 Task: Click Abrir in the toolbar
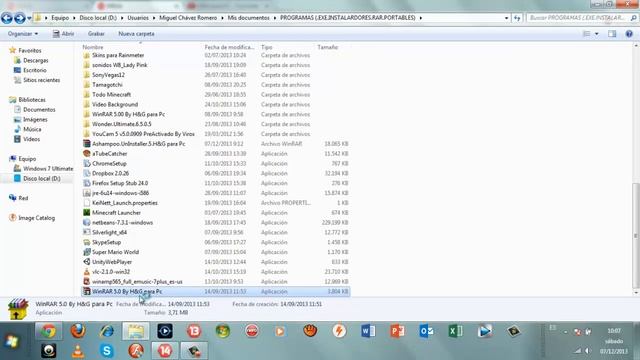tap(63, 34)
